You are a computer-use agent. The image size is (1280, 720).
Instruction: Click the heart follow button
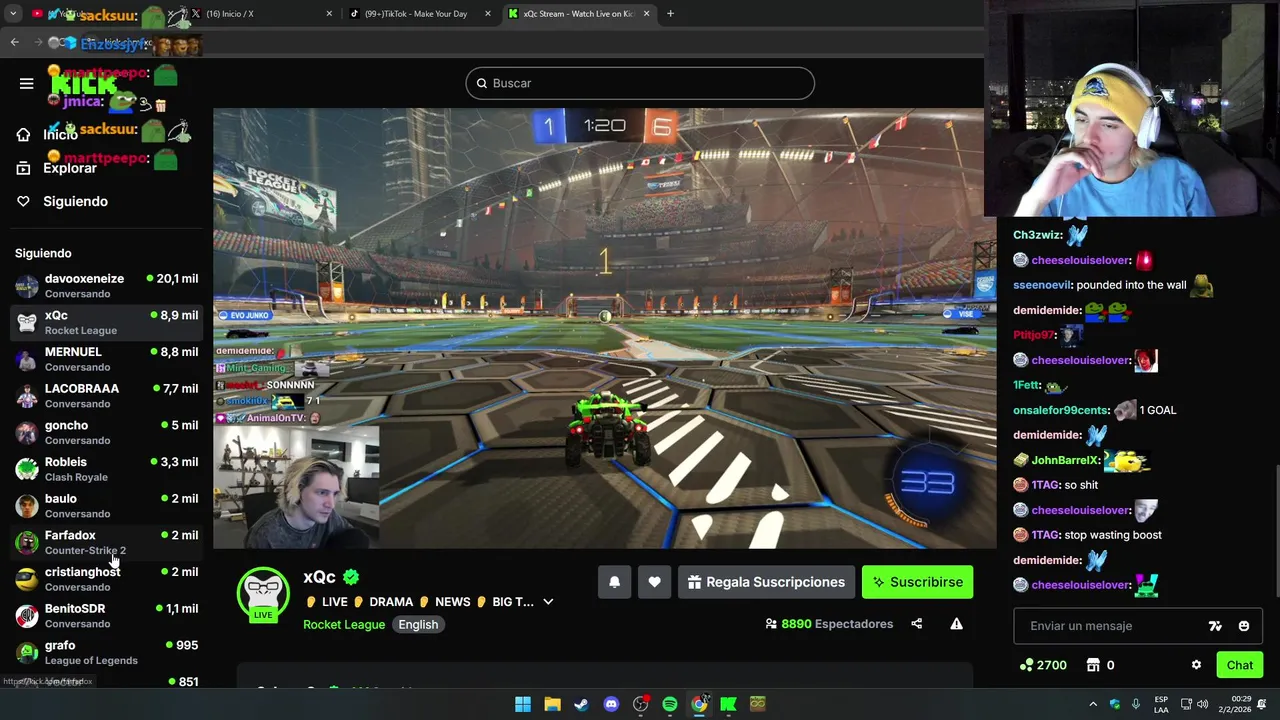654,582
